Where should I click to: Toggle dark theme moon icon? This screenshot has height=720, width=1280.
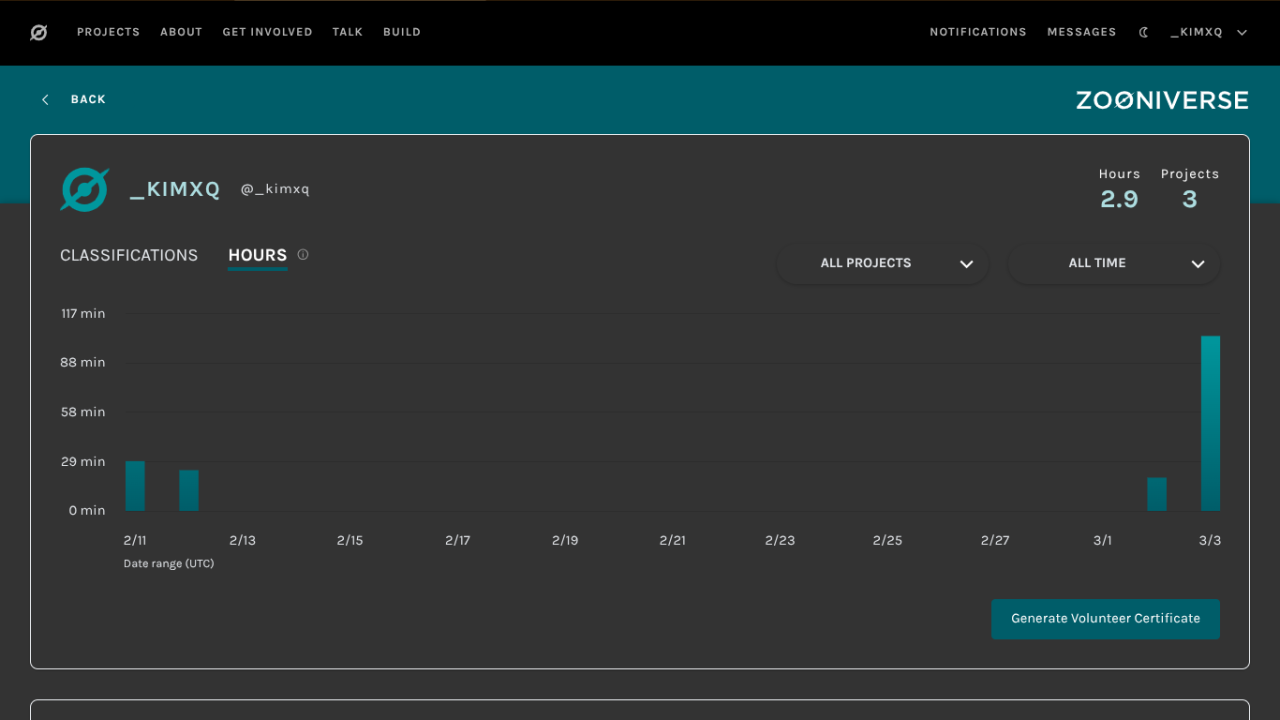(1144, 33)
